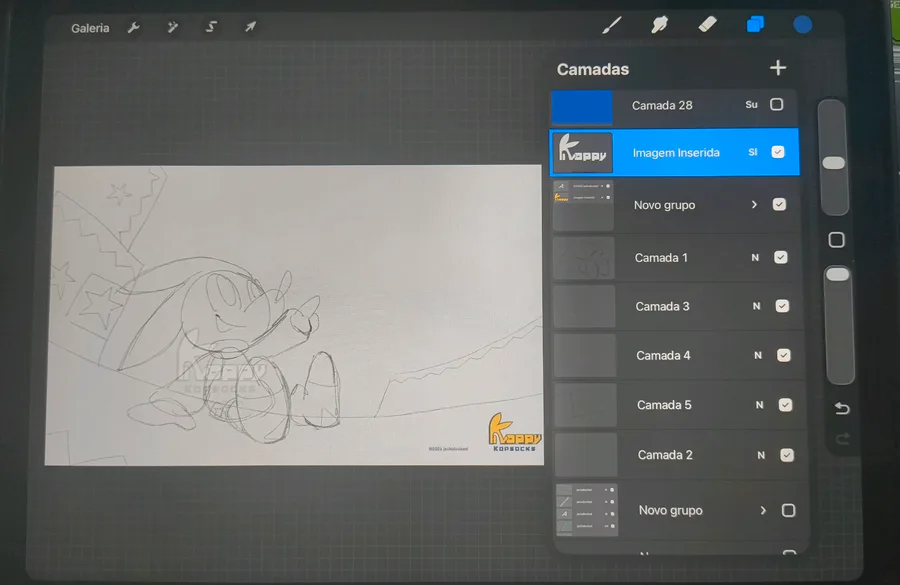Select the Camada 3 layer name
This screenshot has width=900, height=585.
tap(662, 307)
